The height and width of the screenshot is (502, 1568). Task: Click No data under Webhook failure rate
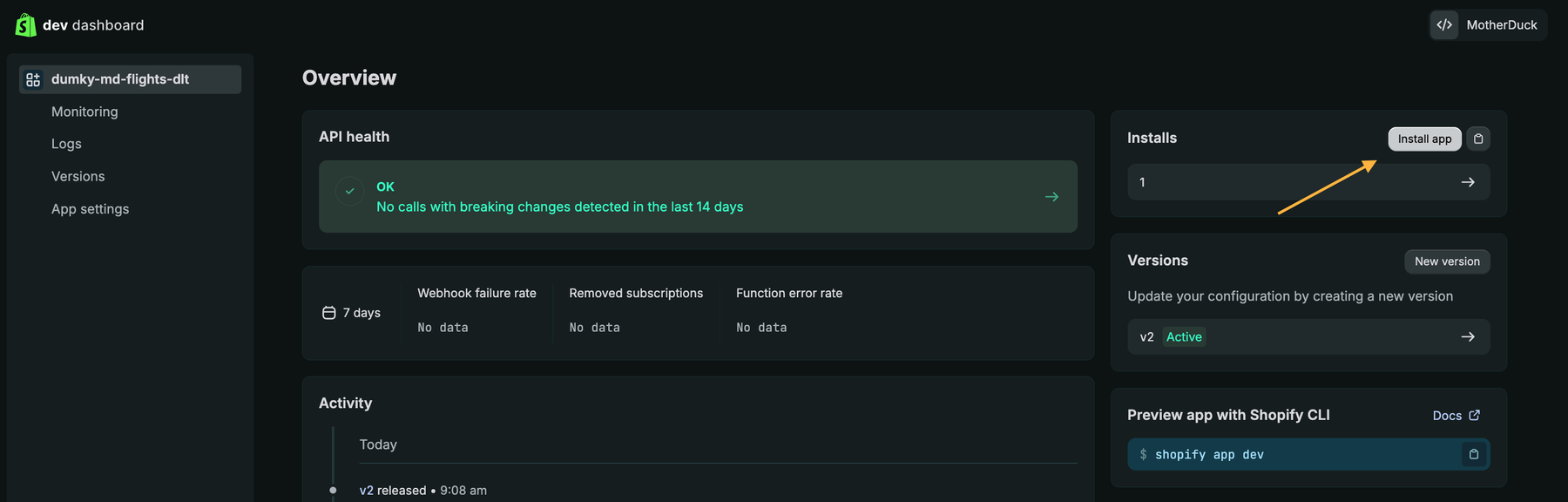tap(443, 328)
